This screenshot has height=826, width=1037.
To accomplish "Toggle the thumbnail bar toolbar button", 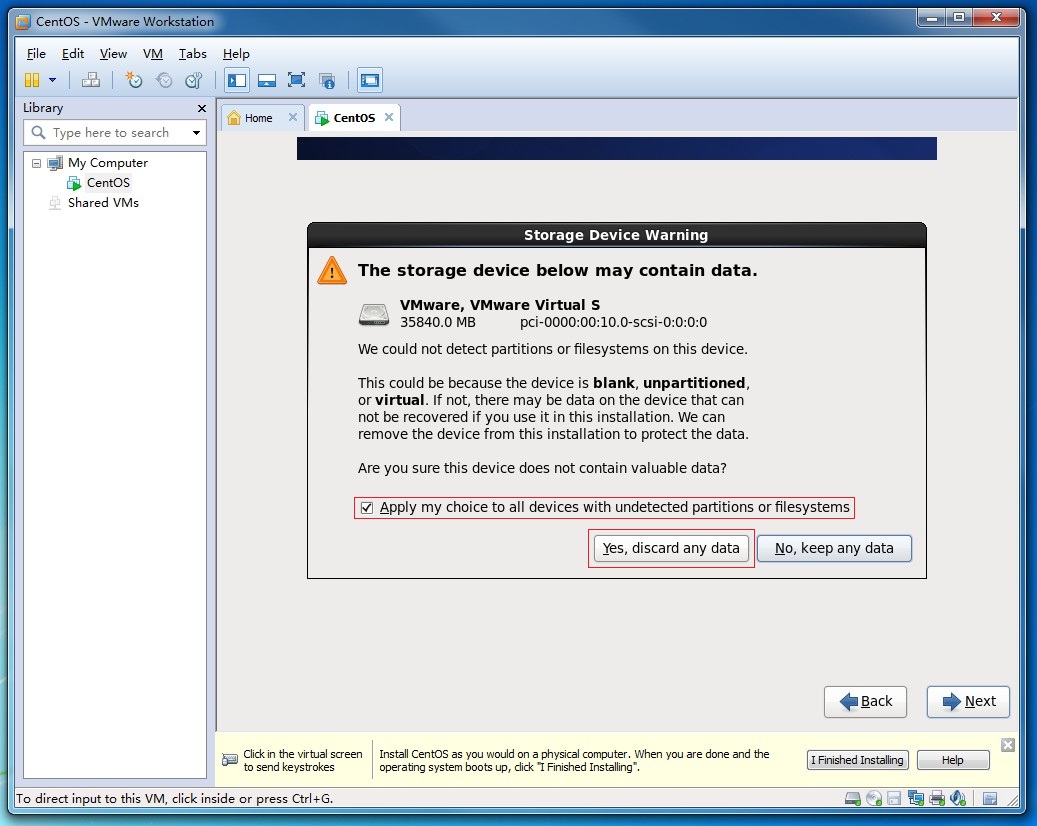I will [267, 81].
